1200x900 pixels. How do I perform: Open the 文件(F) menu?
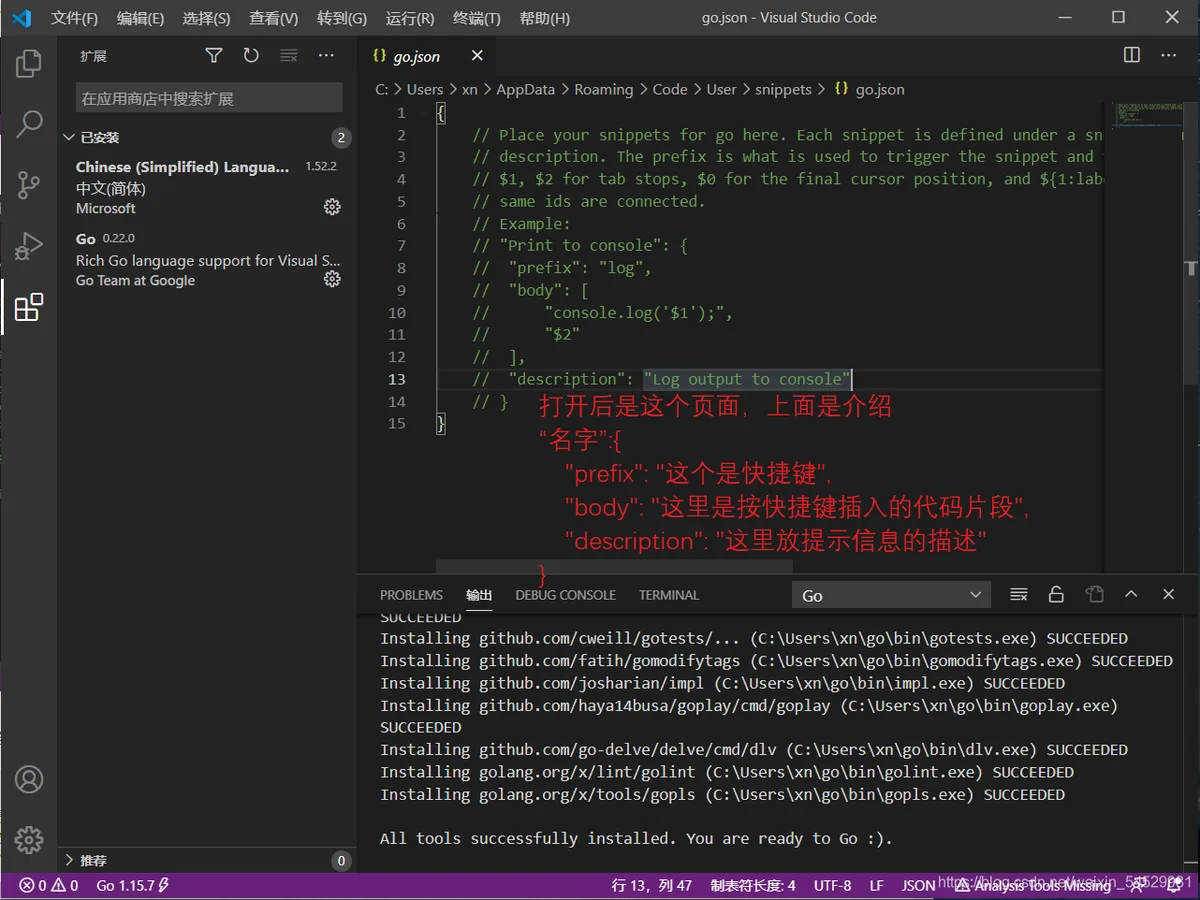click(75, 18)
